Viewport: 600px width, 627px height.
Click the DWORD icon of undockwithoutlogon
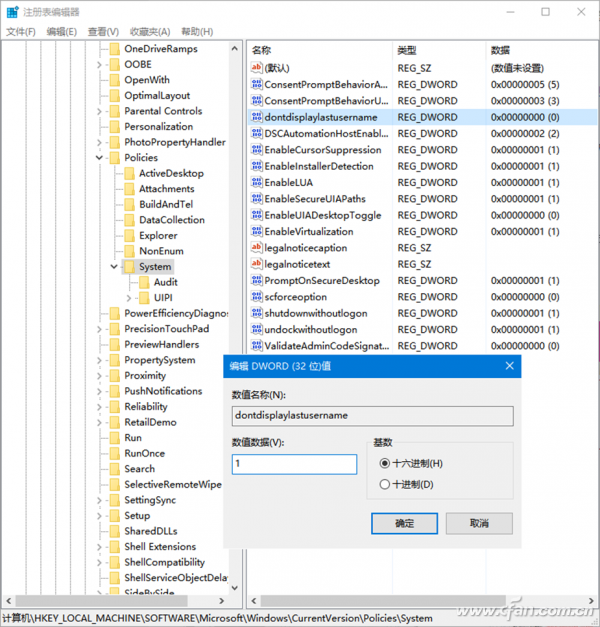[256, 329]
